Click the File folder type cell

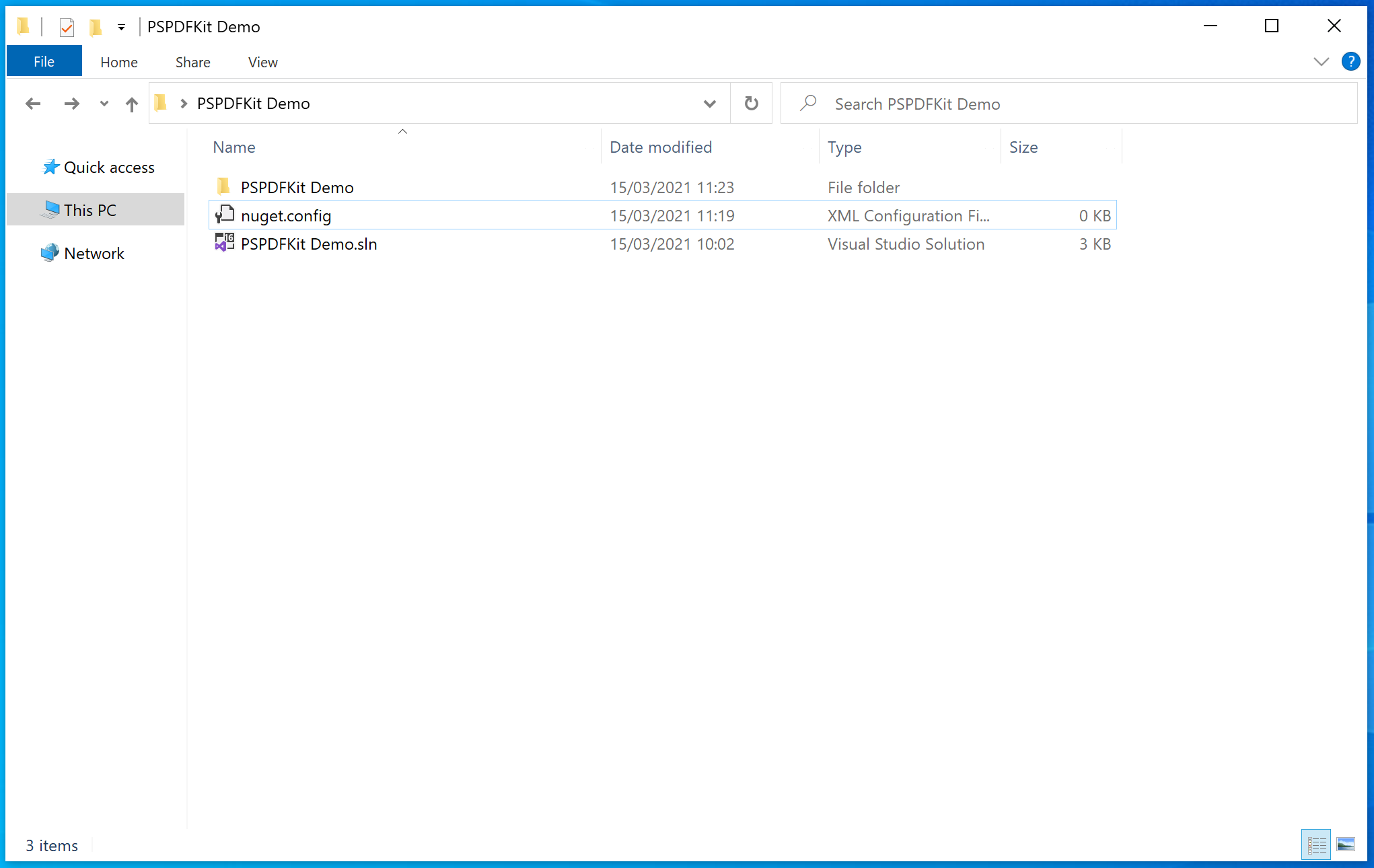[x=863, y=188]
